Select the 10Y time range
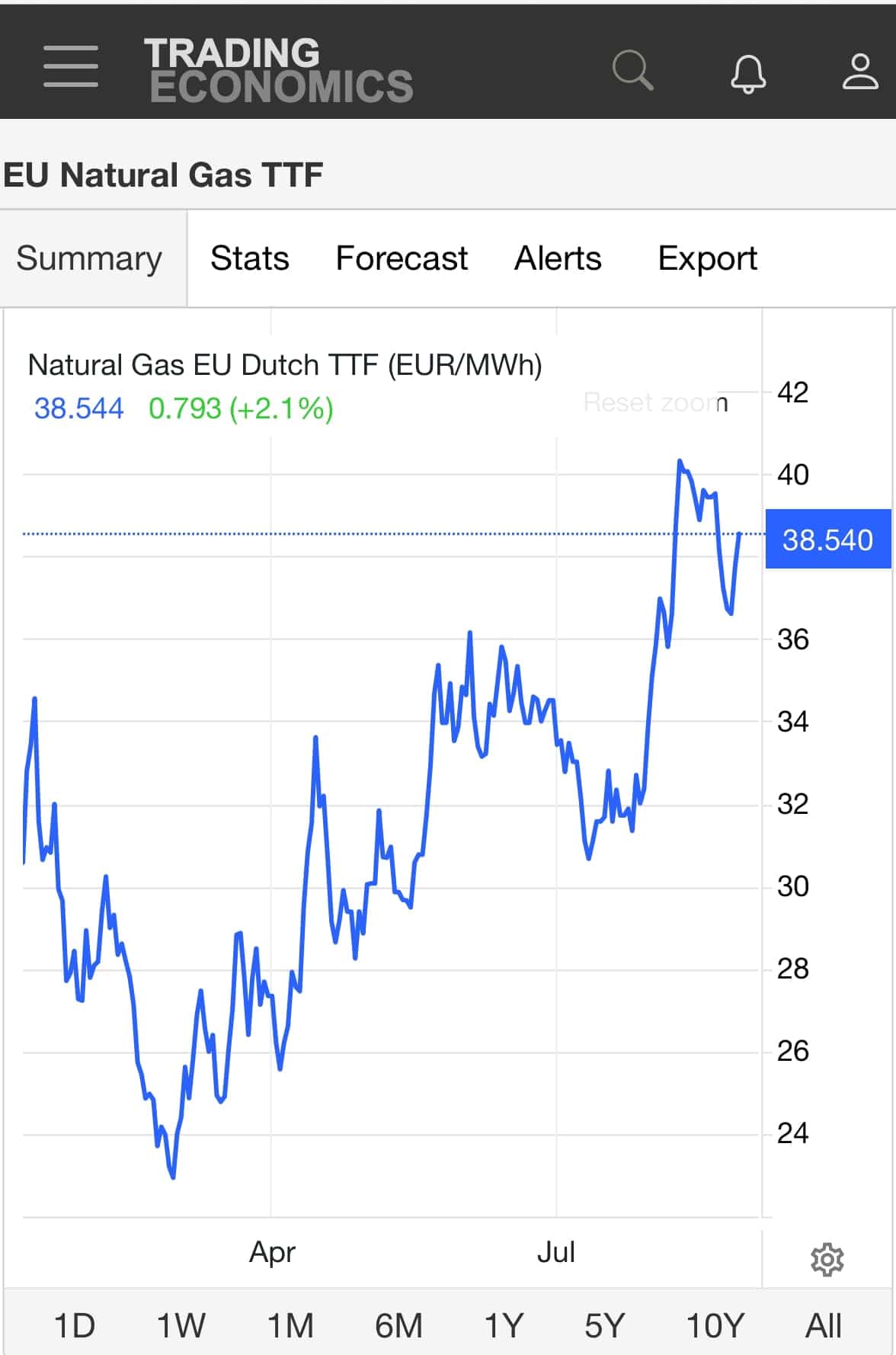Viewport: 896px width, 1355px height. 715,1325
